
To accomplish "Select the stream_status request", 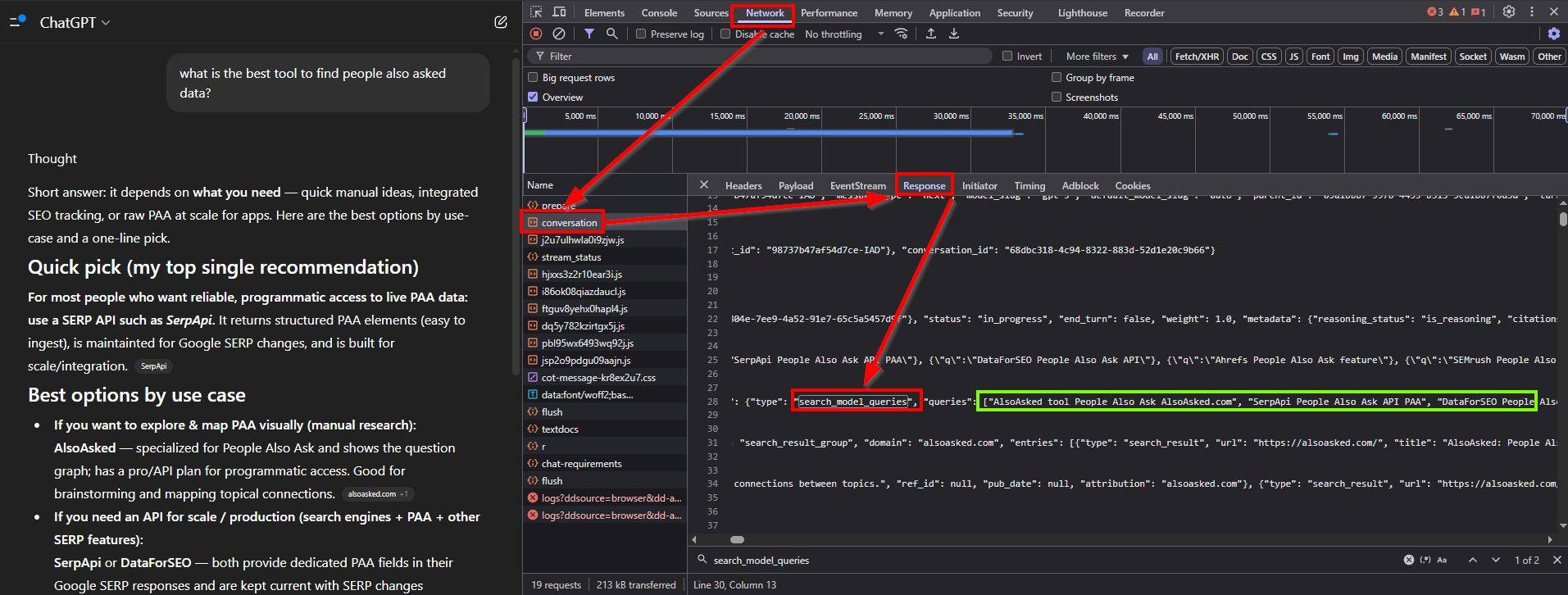I will coord(571,257).
